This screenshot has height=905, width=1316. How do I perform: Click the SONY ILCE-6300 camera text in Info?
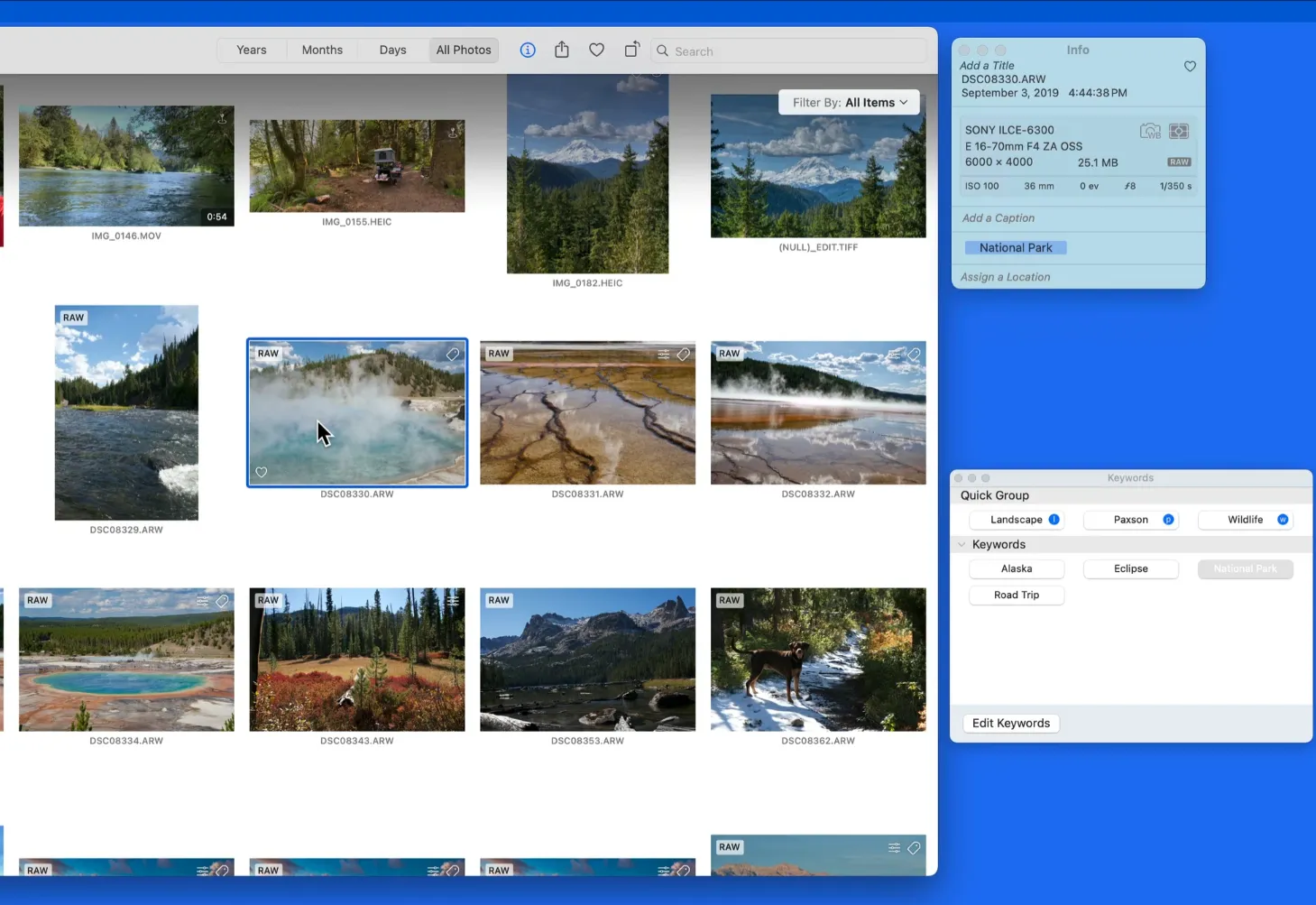(x=1009, y=130)
